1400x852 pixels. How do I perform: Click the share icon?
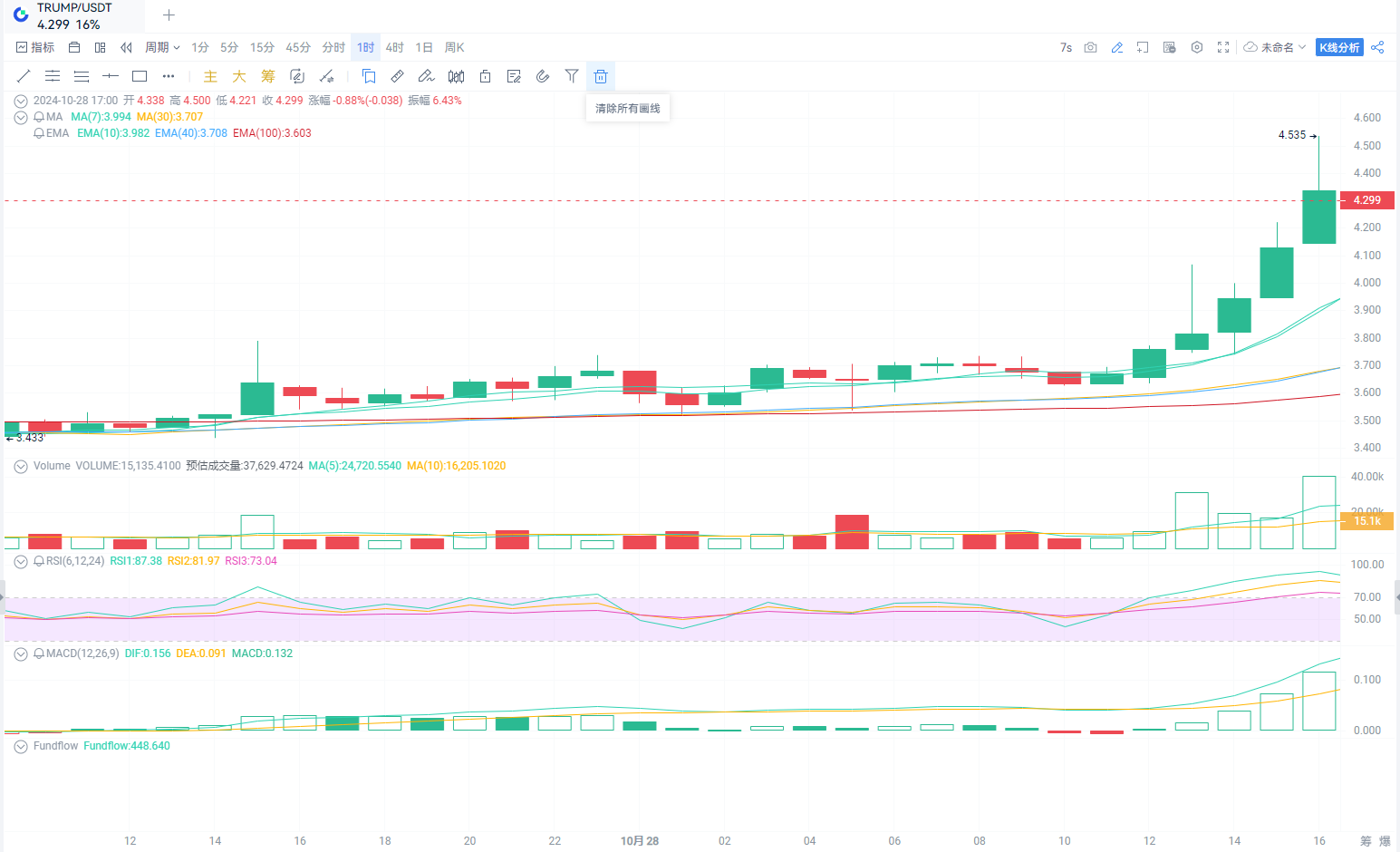[1377, 47]
